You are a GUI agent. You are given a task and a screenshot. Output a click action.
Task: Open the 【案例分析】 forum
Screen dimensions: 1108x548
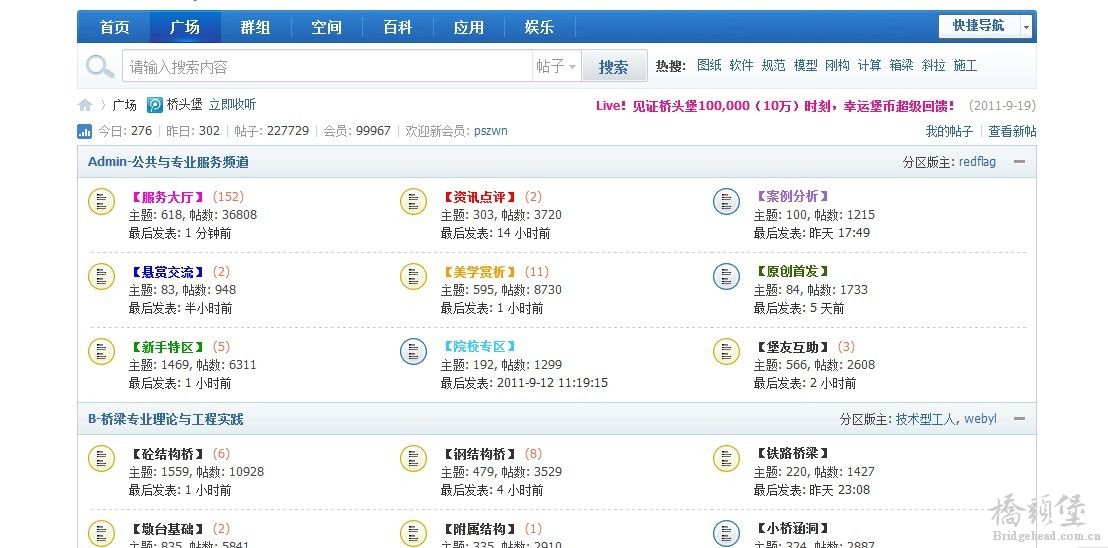click(x=792, y=196)
